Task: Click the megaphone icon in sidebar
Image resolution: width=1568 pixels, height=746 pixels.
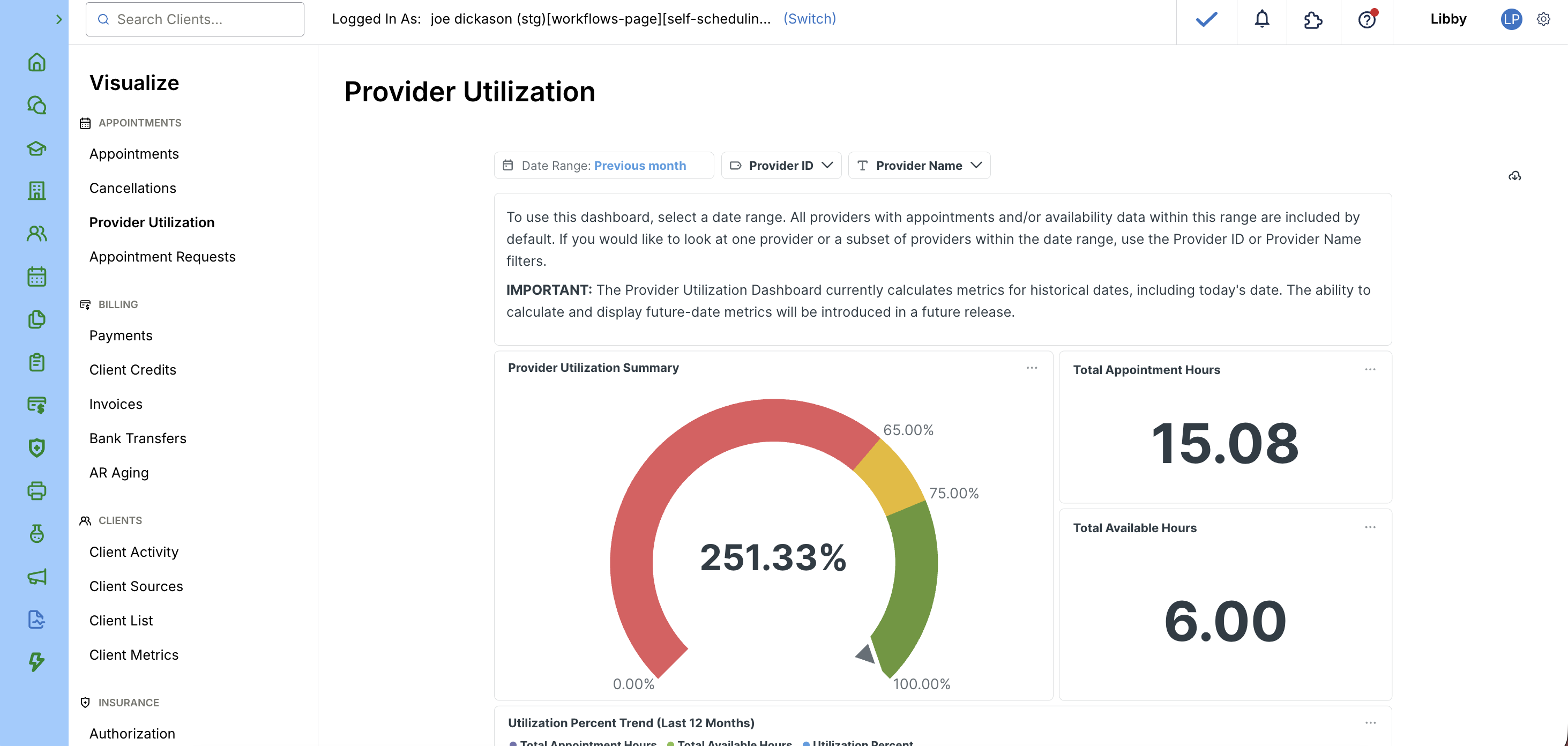Action: coord(36,577)
